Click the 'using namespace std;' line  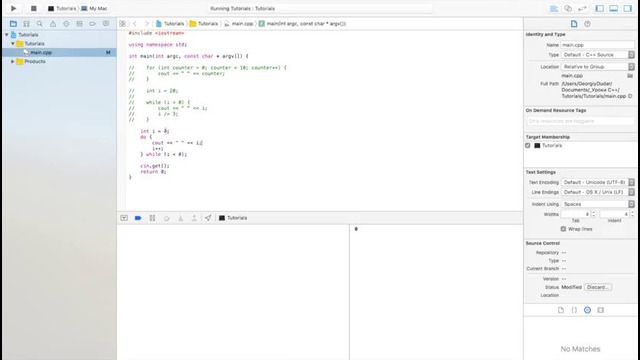click(x=158, y=44)
